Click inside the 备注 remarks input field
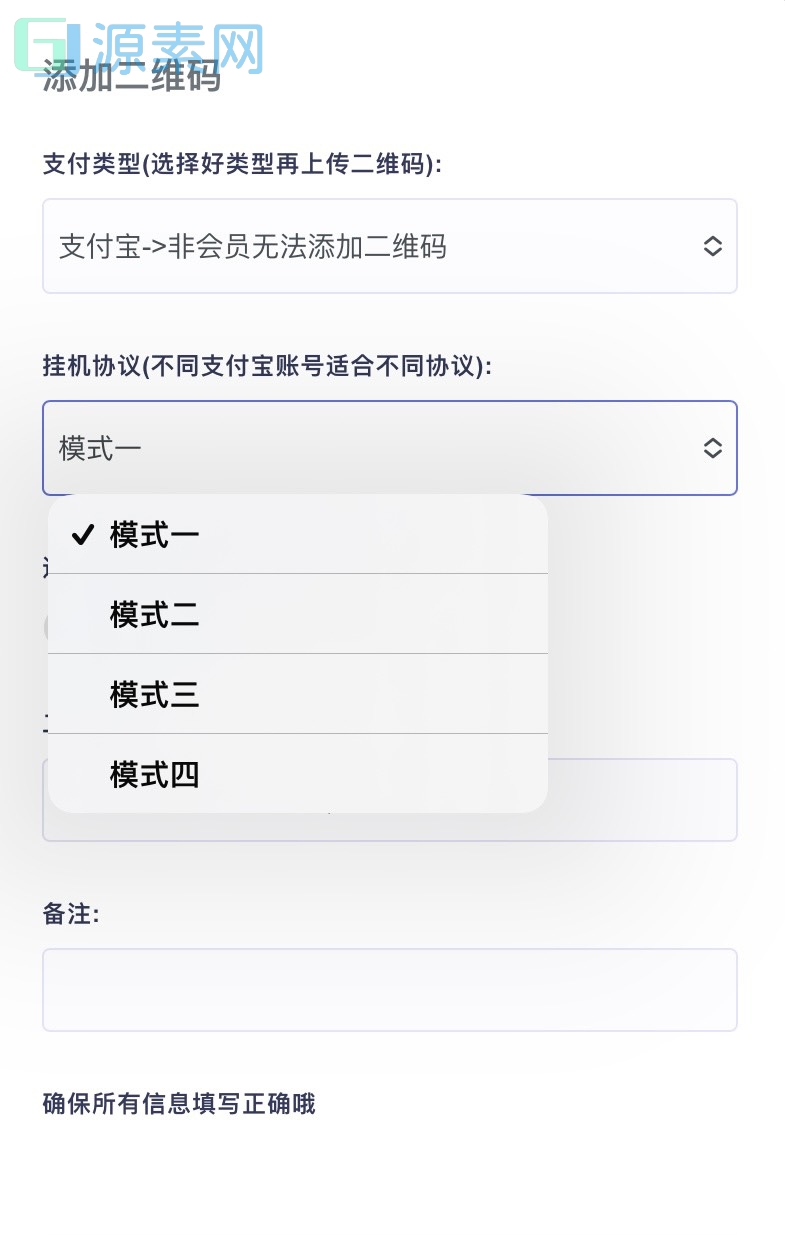 click(x=390, y=990)
